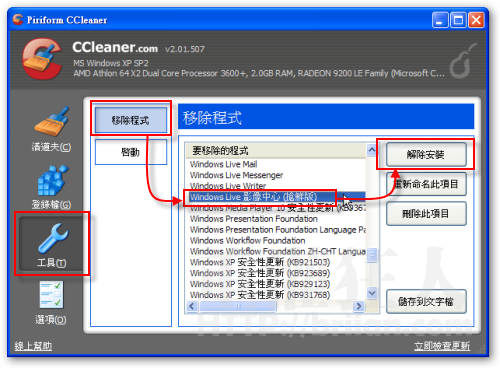Open the 立即檢查更新 check updates link
The image size is (500, 368).
click(442, 346)
